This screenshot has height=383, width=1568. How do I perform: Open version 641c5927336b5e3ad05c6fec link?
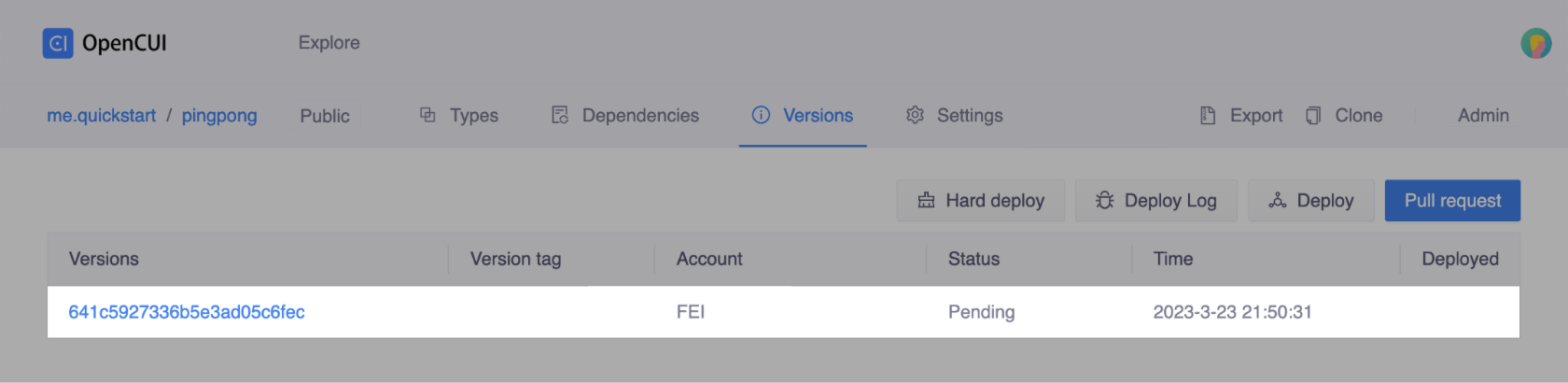(187, 312)
